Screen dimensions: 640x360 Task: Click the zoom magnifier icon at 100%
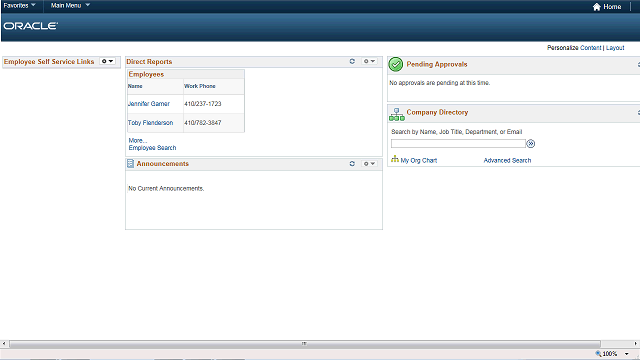click(598, 353)
